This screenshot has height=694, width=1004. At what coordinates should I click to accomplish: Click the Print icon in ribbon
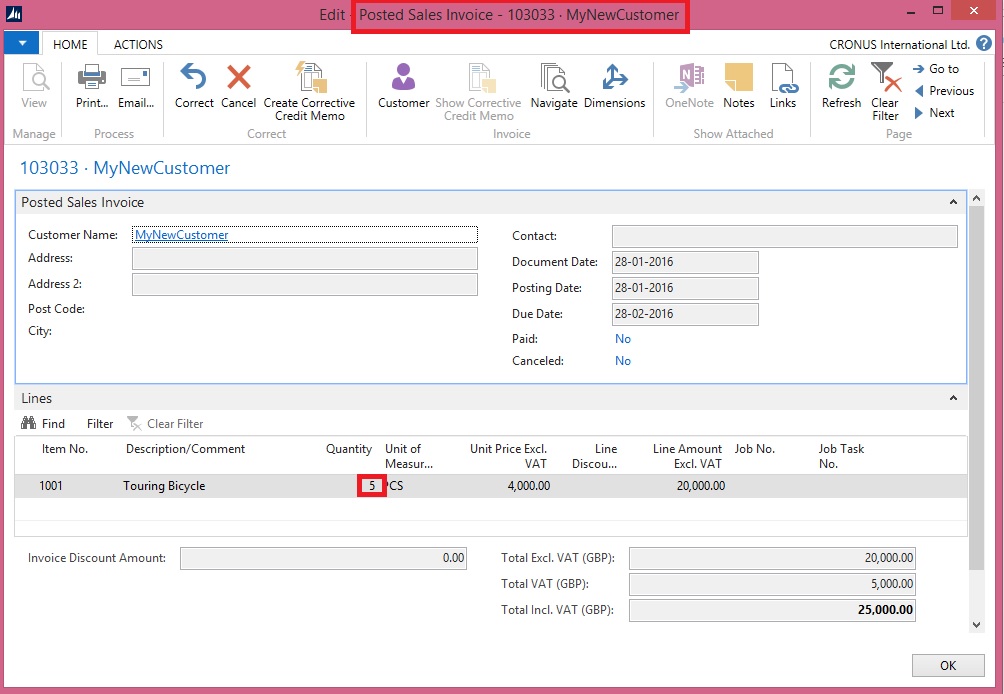[x=92, y=78]
